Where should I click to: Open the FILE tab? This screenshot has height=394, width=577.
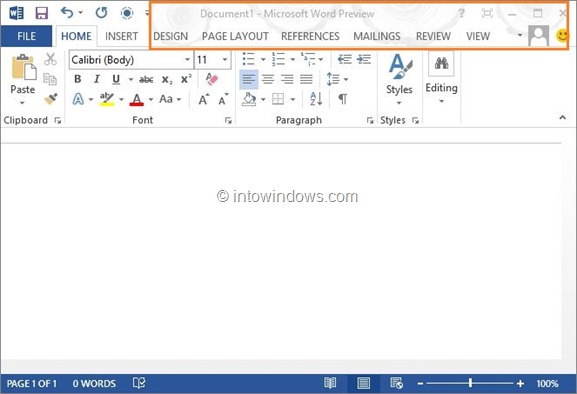point(26,36)
